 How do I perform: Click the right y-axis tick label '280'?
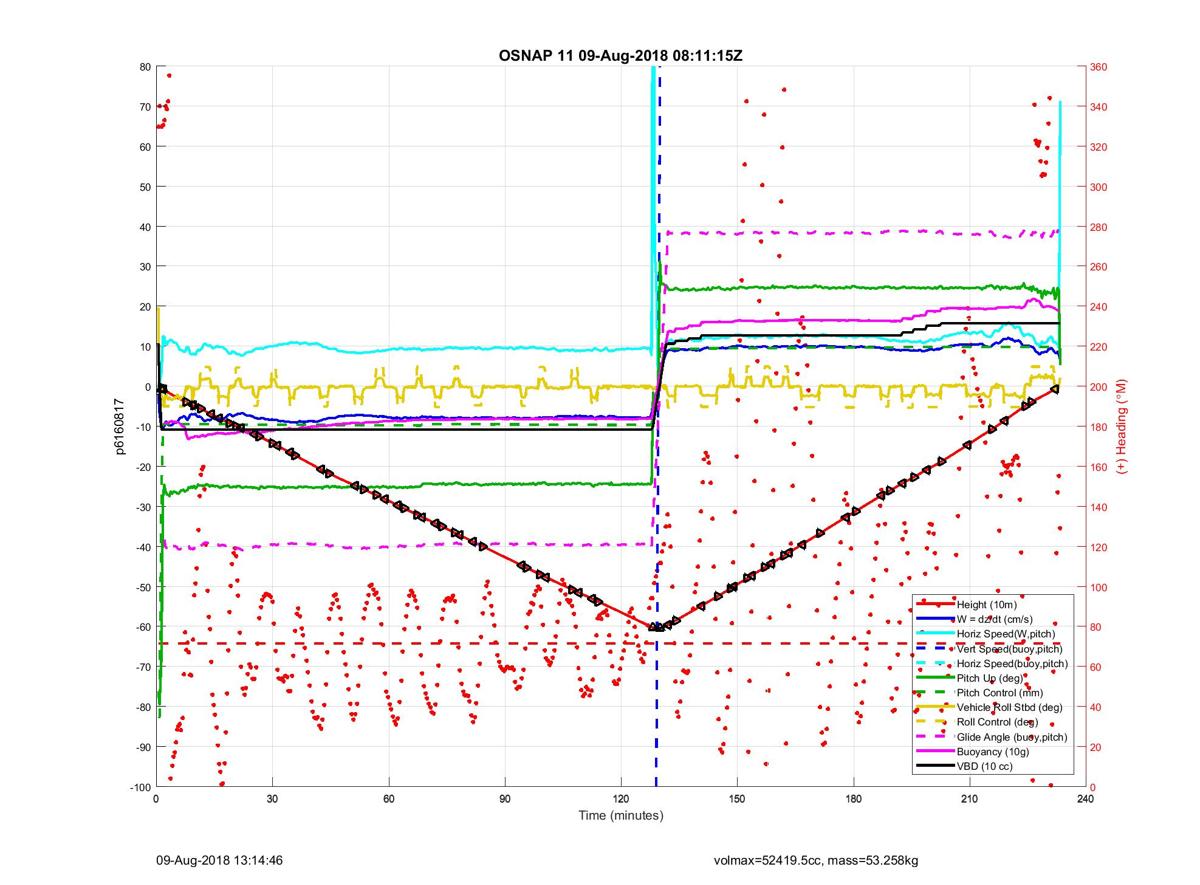[x=1100, y=227]
